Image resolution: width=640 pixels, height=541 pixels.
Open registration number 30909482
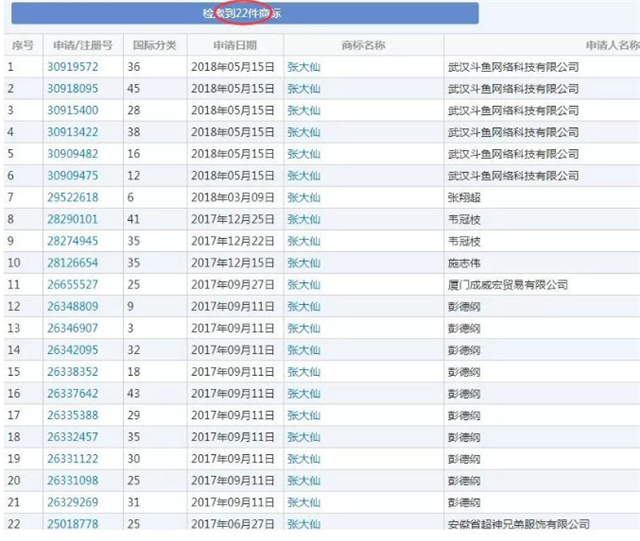(73, 154)
